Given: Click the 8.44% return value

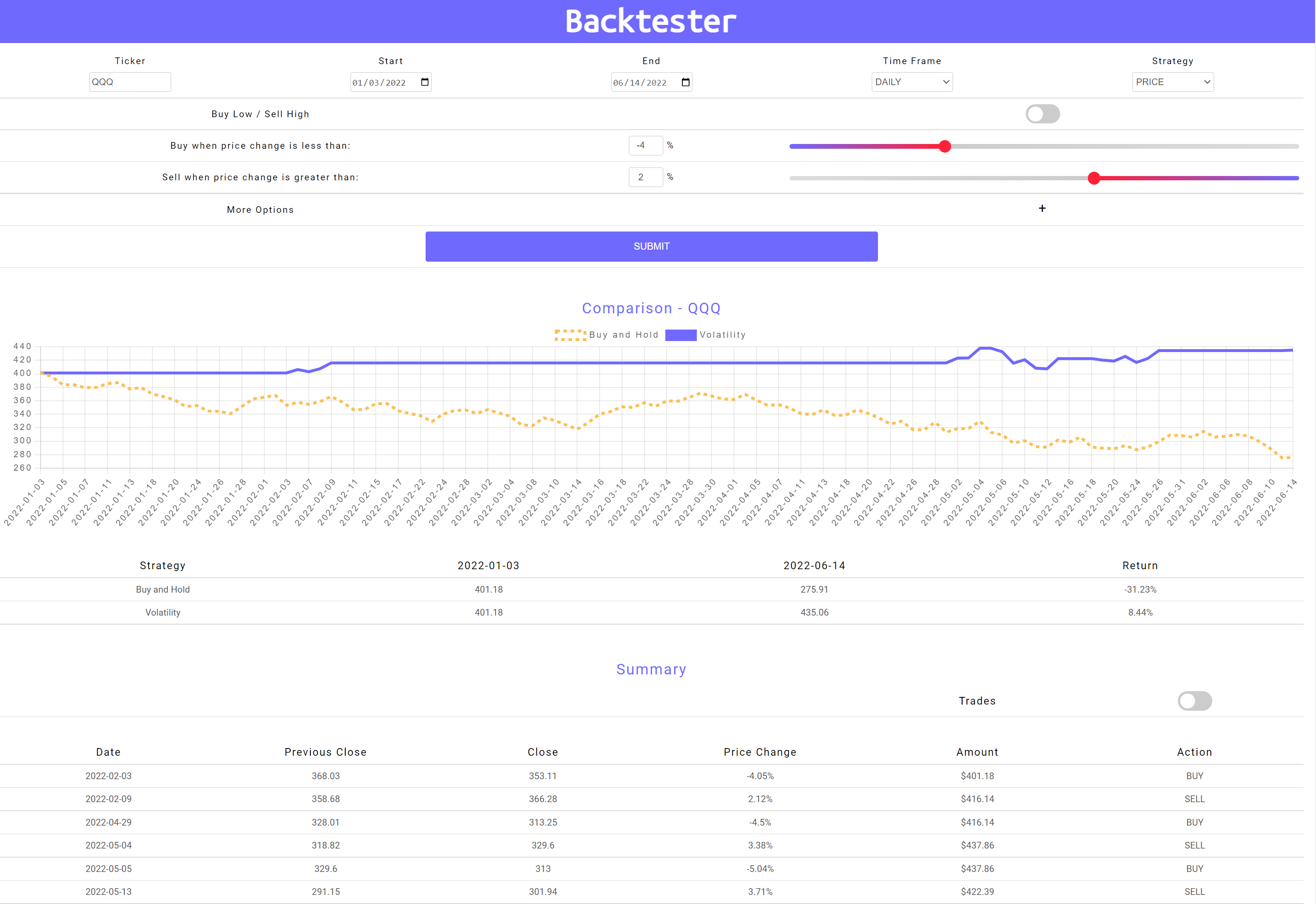Looking at the screenshot, I should pos(1141,612).
